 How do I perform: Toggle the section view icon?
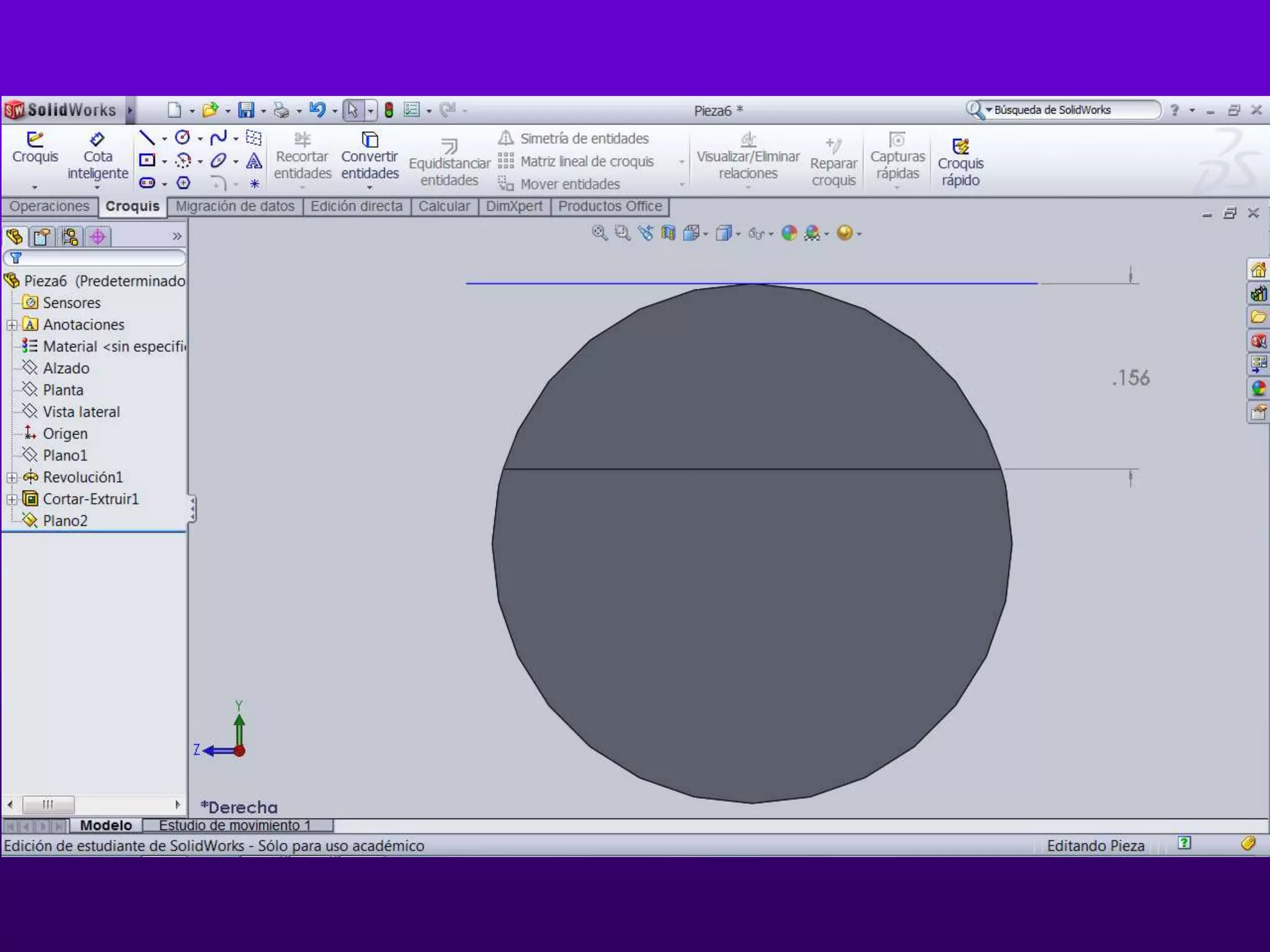pyautogui.click(x=668, y=233)
